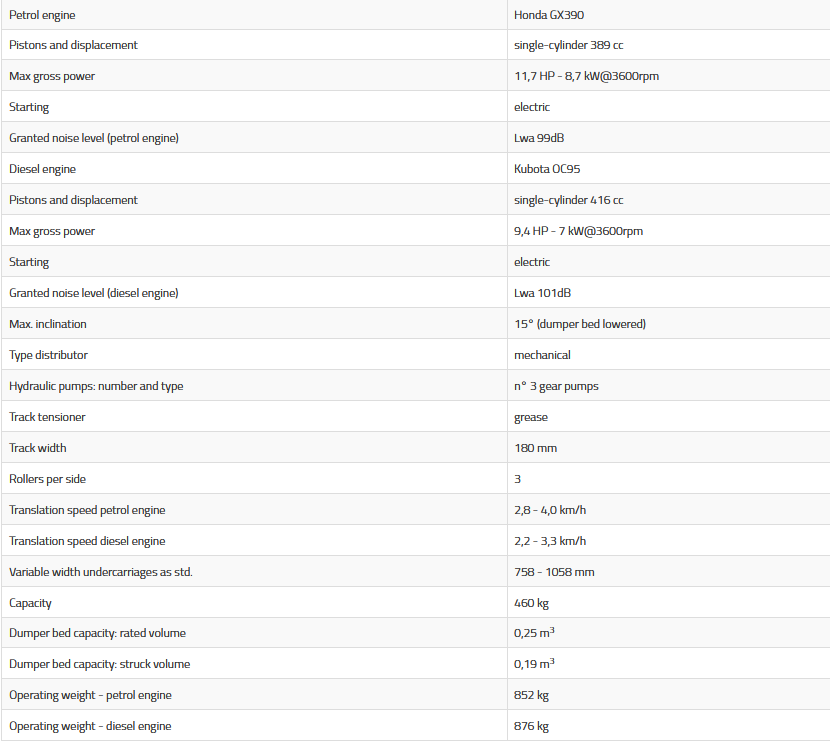Click the Kubota OC95 value
Viewport: 830px width, 749px height.
[547, 169]
